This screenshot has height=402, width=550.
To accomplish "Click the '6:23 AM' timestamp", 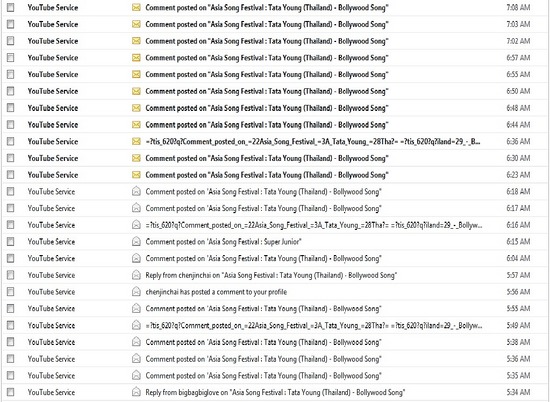I will click(x=518, y=175).
